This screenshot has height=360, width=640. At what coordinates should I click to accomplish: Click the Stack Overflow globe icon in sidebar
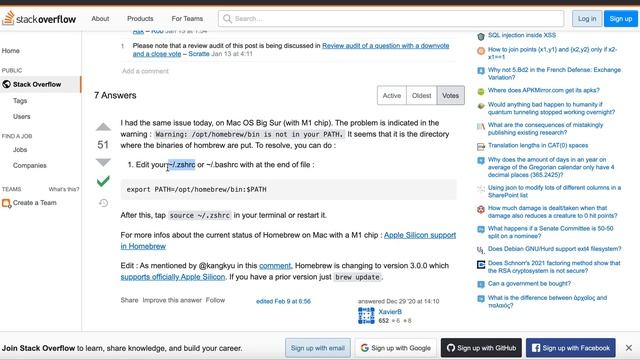tap(6, 84)
